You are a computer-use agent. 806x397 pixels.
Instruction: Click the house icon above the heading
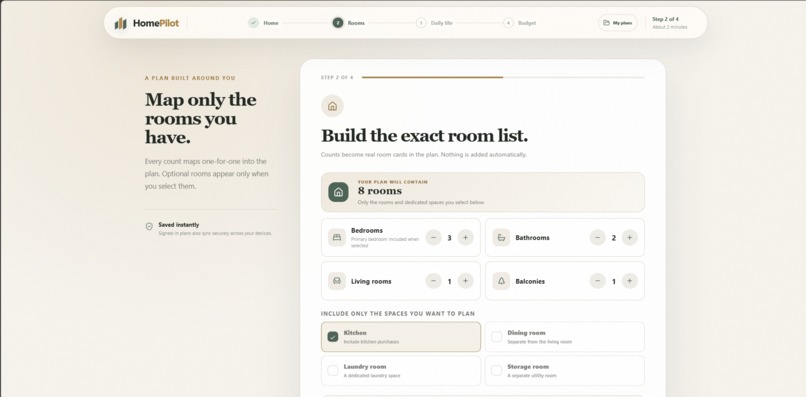332,106
